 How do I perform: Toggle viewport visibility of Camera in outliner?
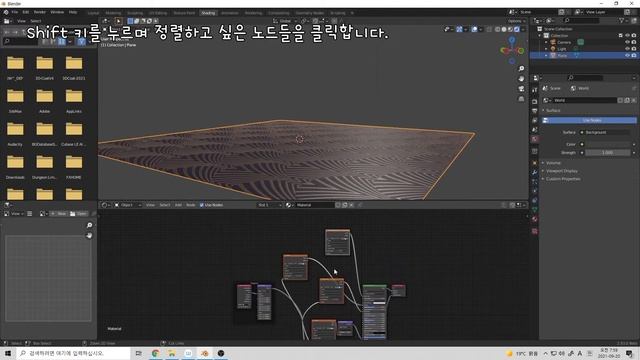627,42
